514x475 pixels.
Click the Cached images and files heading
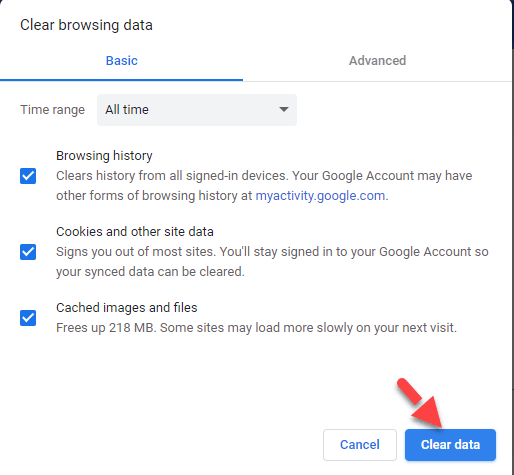tap(127, 308)
